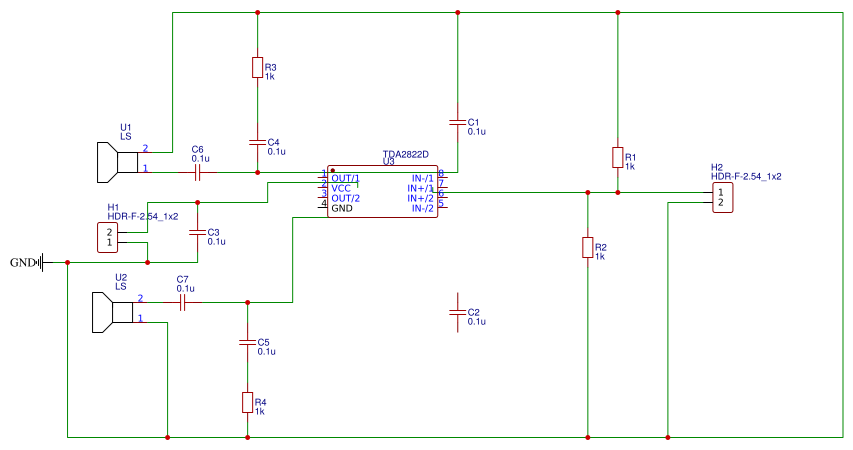Click the IN-/1 pin label
The width and height of the screenshot is (853, 450).
coord(423,178)
